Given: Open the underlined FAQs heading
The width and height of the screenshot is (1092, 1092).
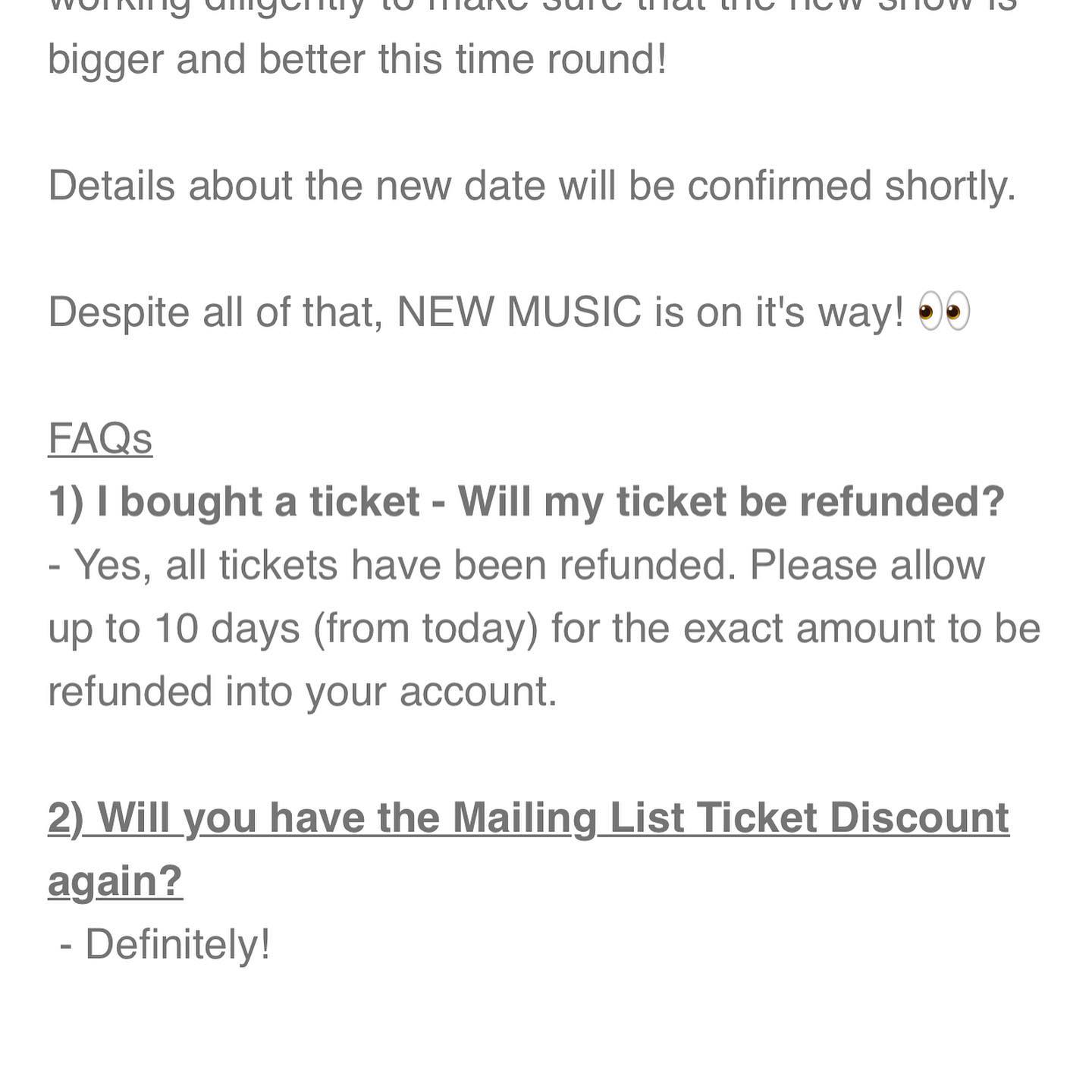Looking at the screenshot, I should [100, 438].
